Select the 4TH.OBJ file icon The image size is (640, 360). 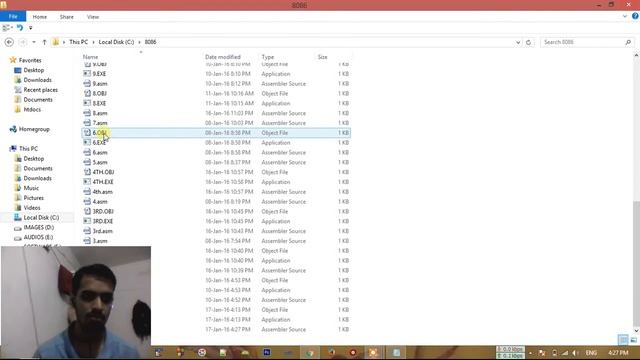[x=87, y=172]
